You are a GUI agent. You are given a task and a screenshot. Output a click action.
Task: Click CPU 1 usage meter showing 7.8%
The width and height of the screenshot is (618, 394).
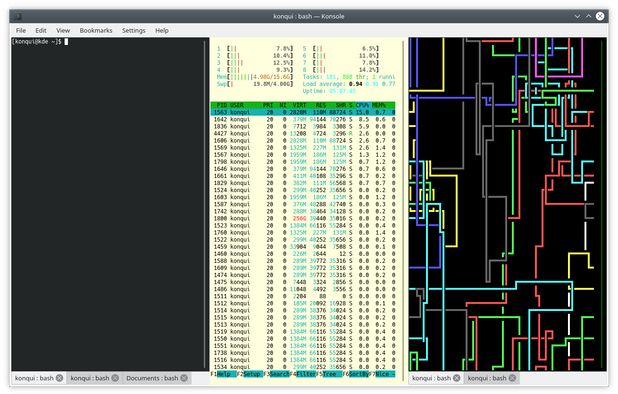coord(255,48)
